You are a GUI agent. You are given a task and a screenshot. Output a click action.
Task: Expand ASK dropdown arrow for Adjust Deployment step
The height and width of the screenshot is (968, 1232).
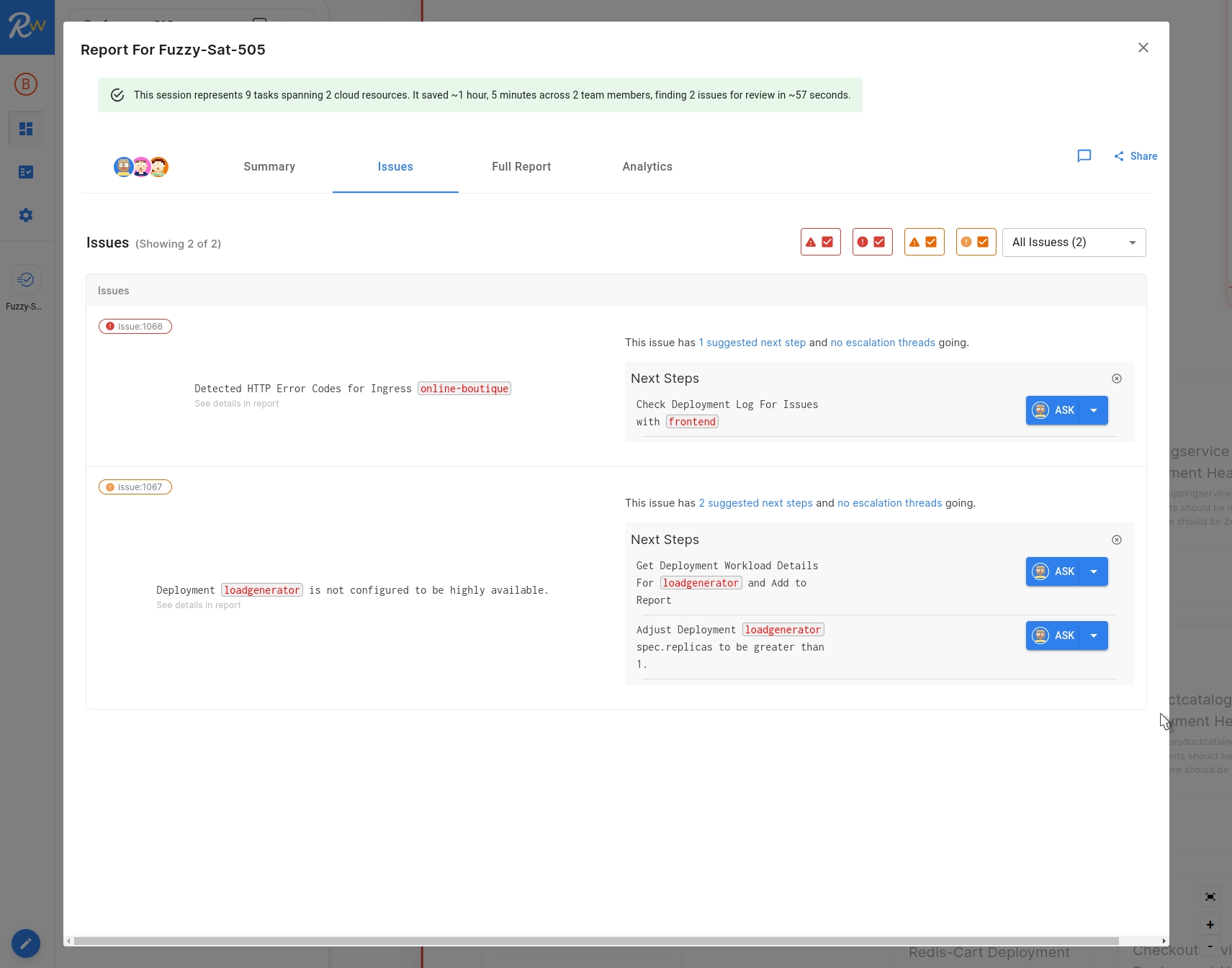coord(1094,635)
